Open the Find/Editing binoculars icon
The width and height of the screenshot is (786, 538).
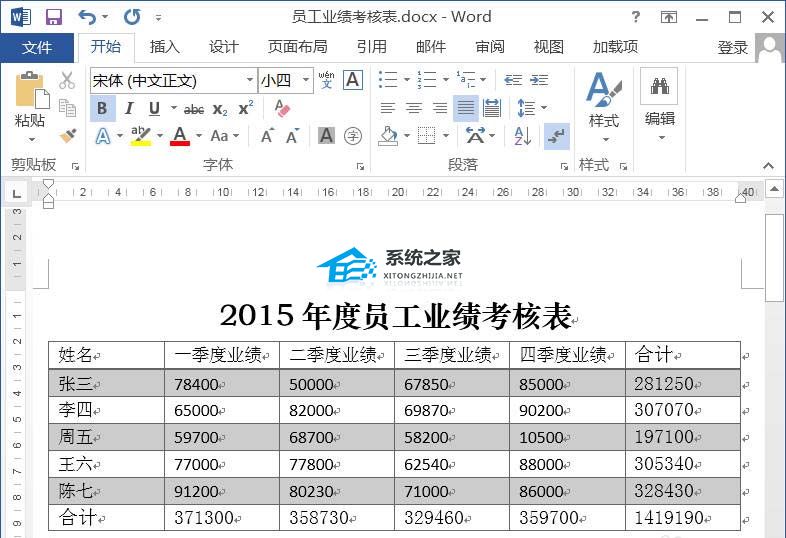[659, 86]
